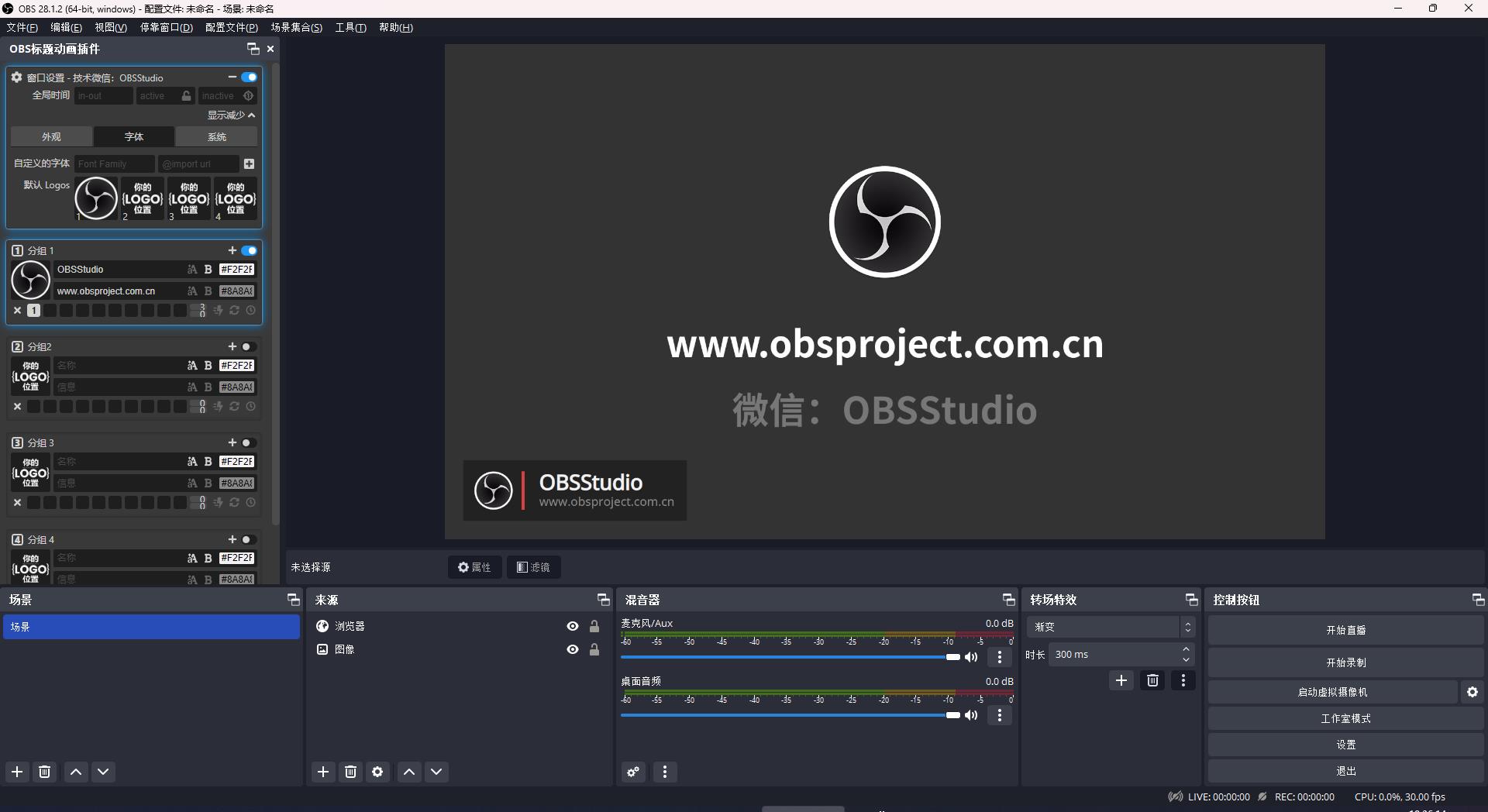Switch to the 外观 tab
The height and width of the screenshot is (812, 1488).
click(51, 136)
